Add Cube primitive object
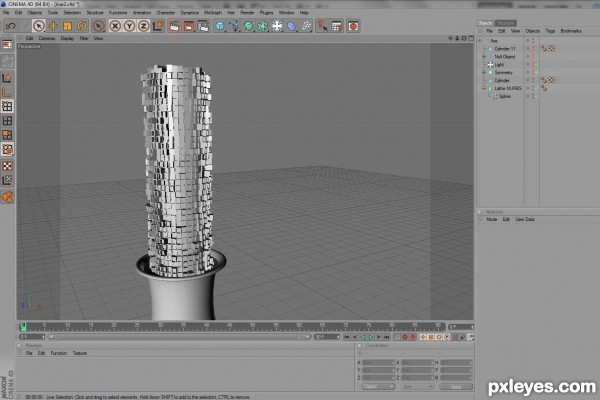 coord(220,26)
